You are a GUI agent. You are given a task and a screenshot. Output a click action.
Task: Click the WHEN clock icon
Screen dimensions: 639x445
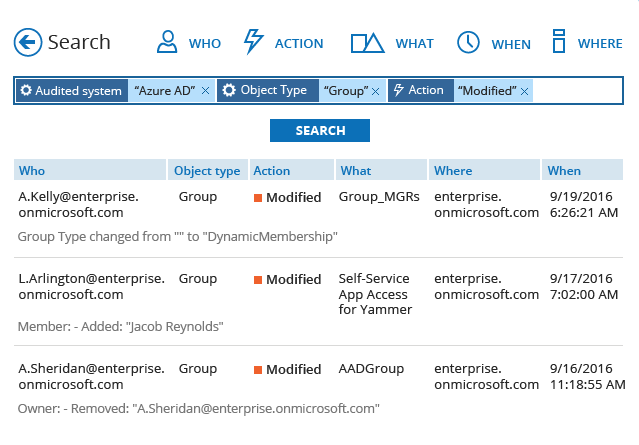468,42
